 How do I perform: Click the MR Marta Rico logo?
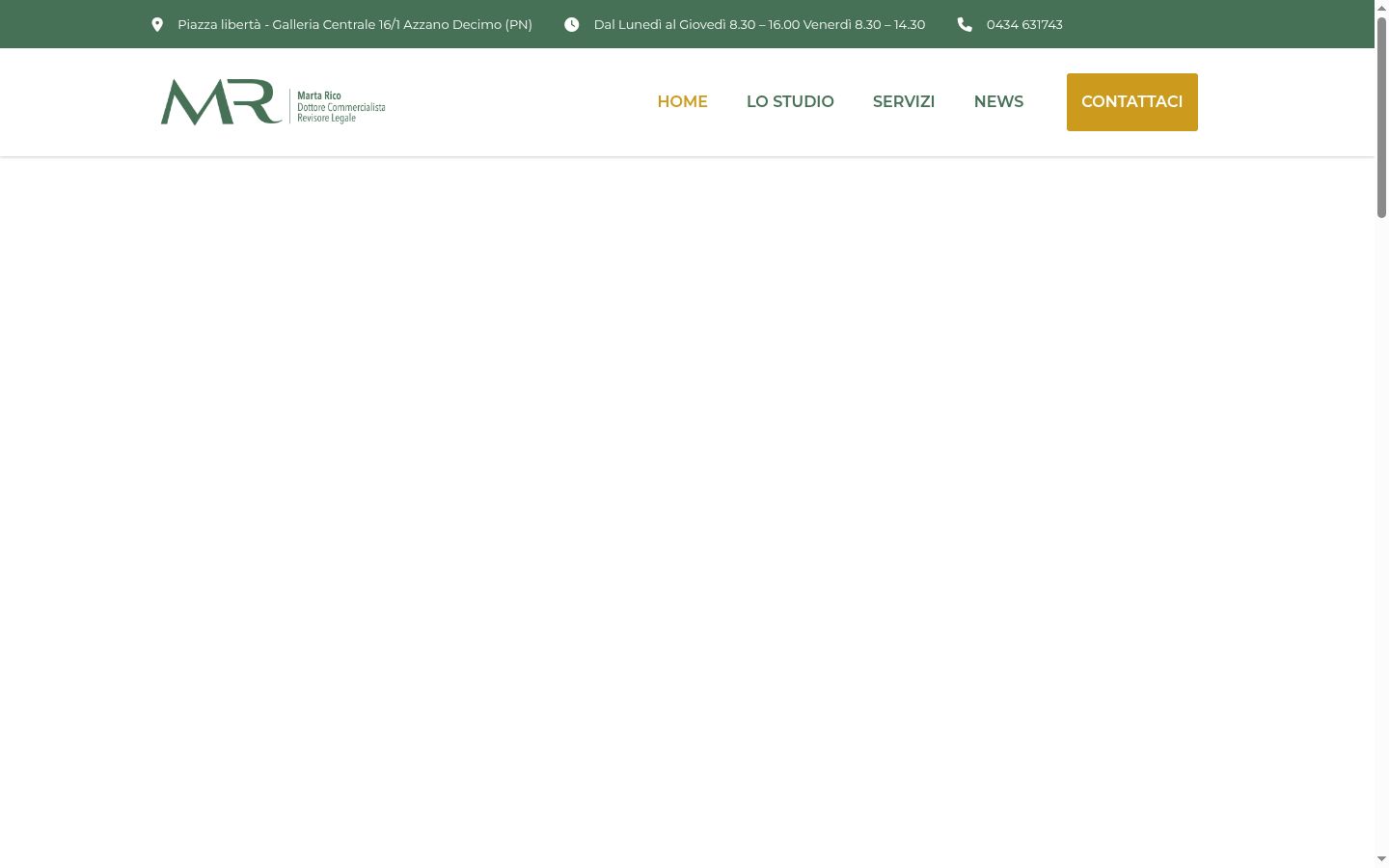coord(273,102)
